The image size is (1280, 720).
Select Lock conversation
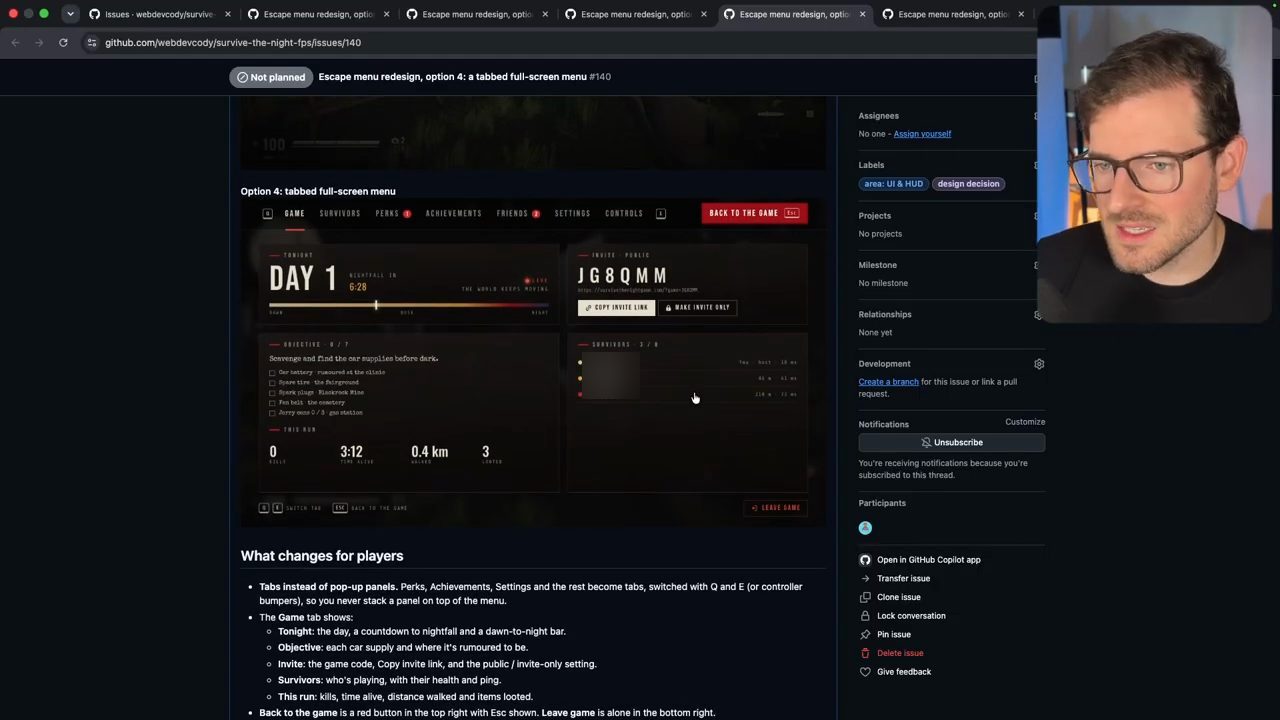tap(902, 616)
